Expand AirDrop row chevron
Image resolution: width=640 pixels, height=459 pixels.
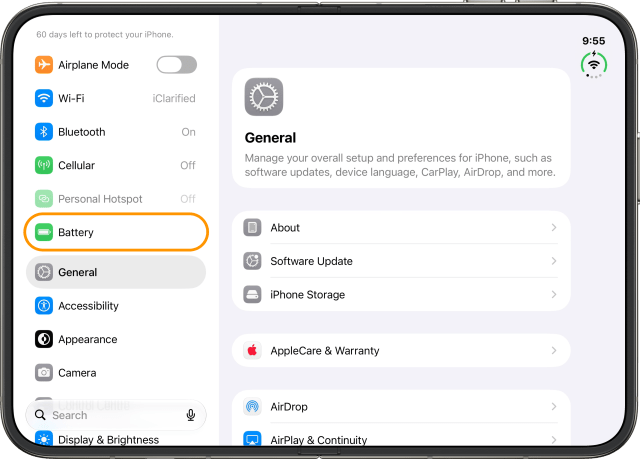[554, 406]
